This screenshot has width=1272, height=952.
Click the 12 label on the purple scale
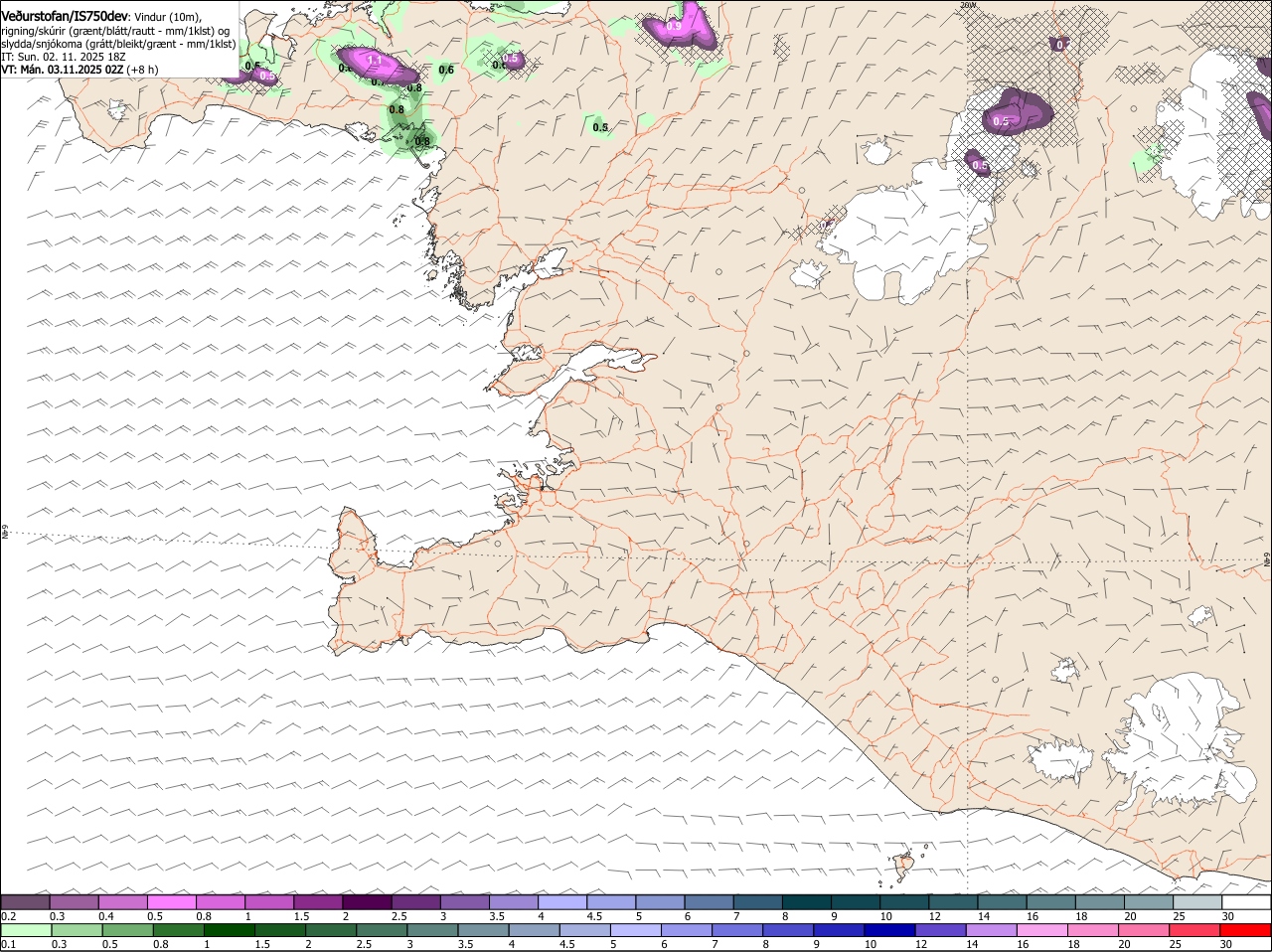934,916
